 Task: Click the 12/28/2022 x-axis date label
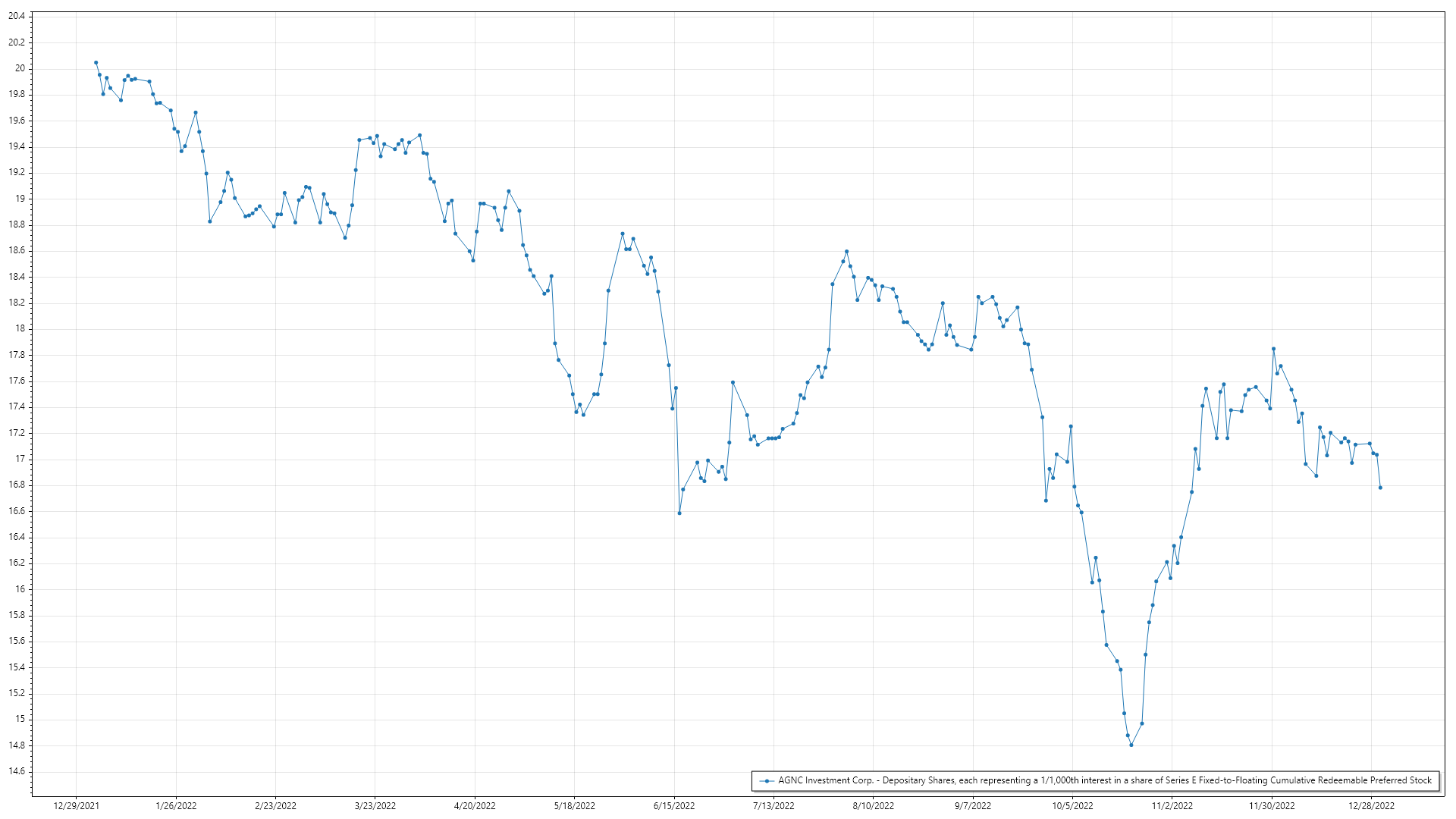(1371, 805)
